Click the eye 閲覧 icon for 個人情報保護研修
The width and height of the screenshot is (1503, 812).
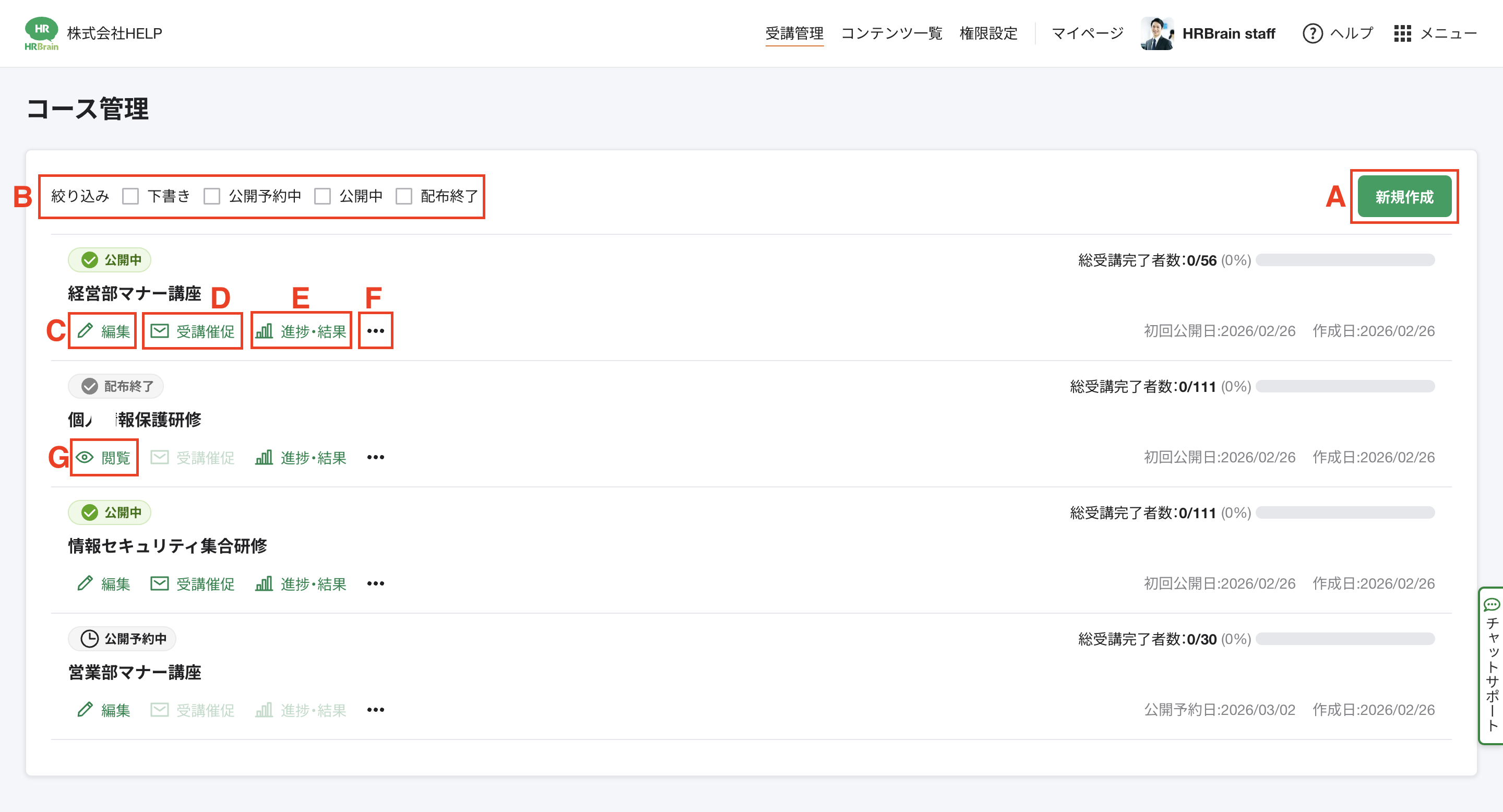tap(85, 457)
